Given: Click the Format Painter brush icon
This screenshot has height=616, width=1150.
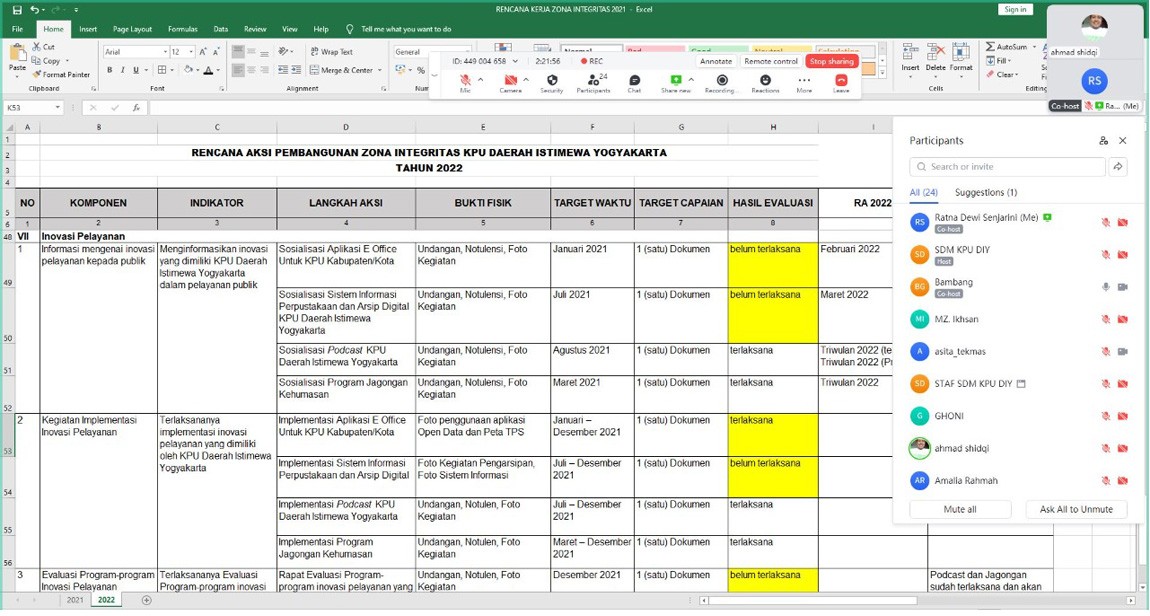Looking at the screenshot, I should pyautogui.click(x=37, y=74).
